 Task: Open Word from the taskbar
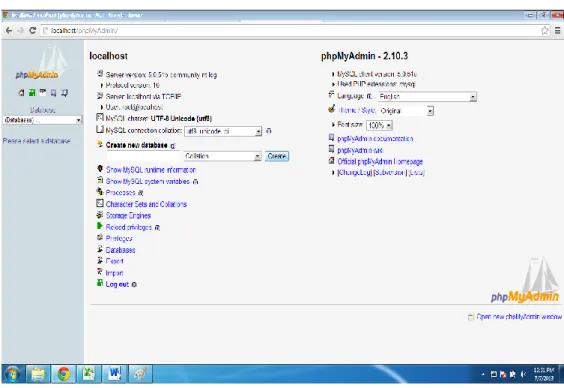tap(114, 374)
